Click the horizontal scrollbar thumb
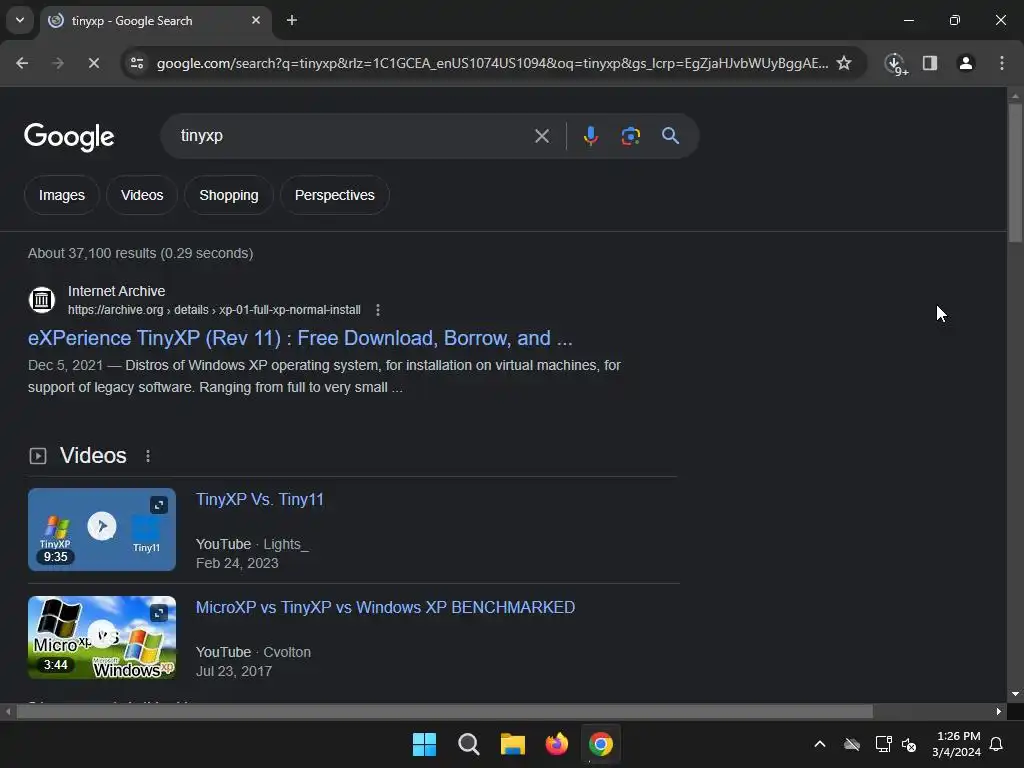Viewport: 1024px width, 768px height. [x=444, y=712]
